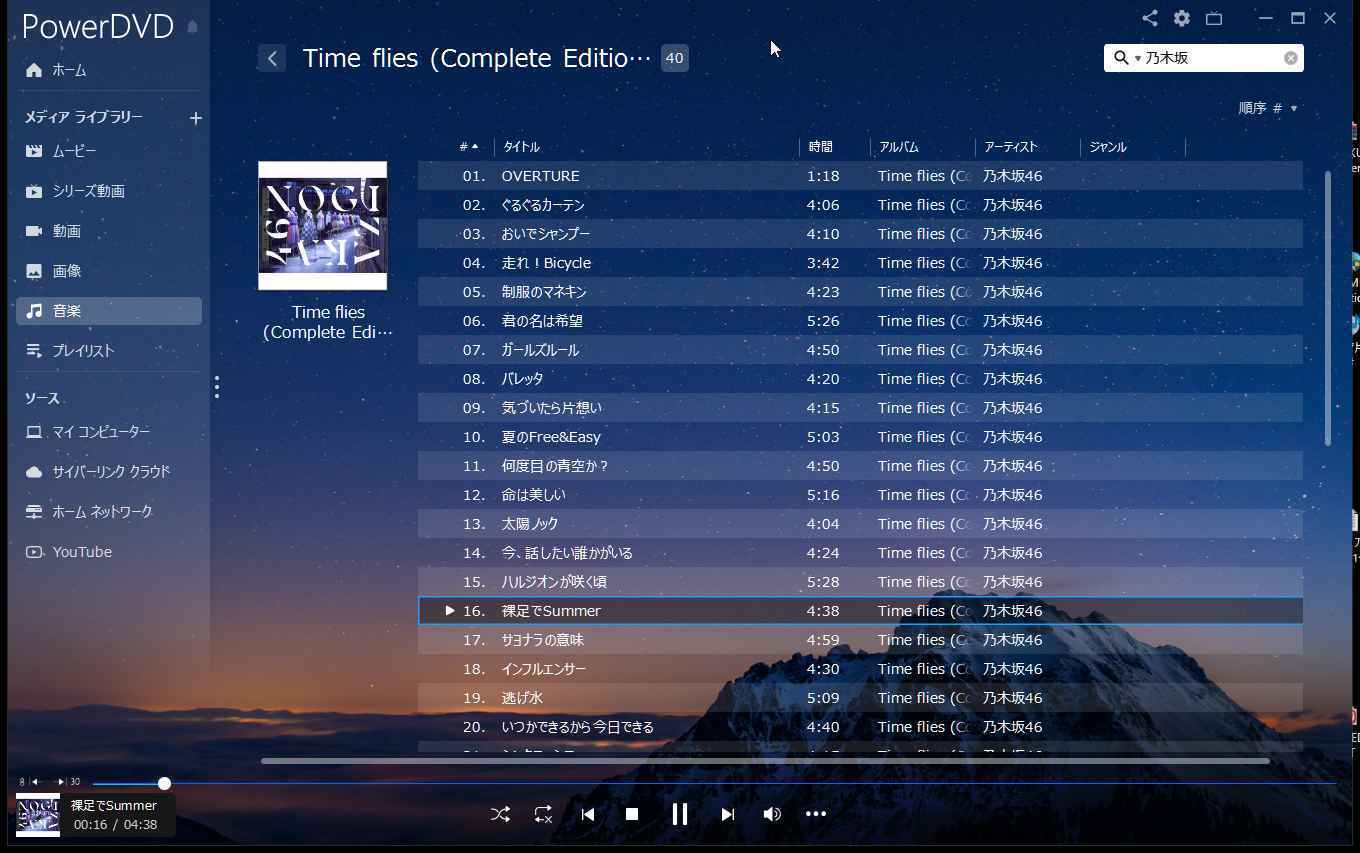Select track 夏のFree&Easy
Image resolution: width=1360 pixels, height=853 pixels.
point(860,437)
